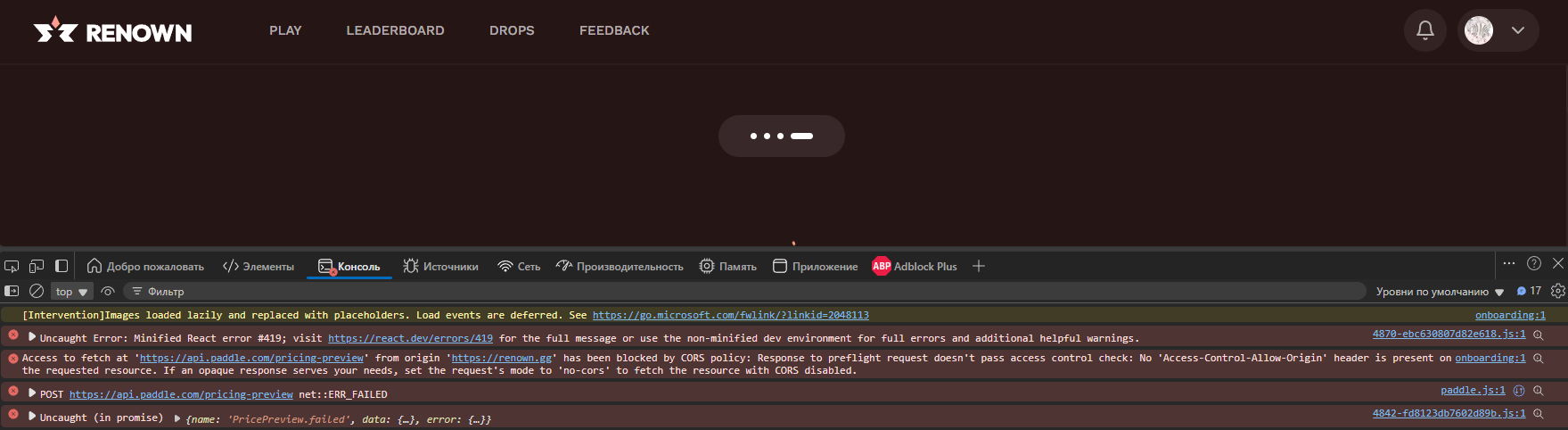Open the go.microsoft.com fwlink link
Screen dimensions: 1568x430
pyautogui.click(x=730, y=315)
